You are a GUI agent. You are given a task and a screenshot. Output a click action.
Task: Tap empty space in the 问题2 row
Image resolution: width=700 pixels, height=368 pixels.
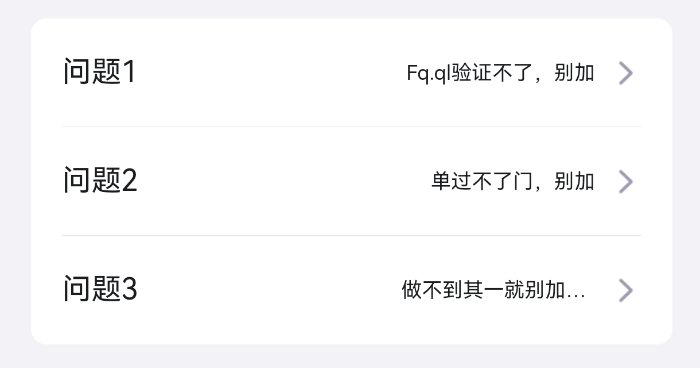[281, 181]
